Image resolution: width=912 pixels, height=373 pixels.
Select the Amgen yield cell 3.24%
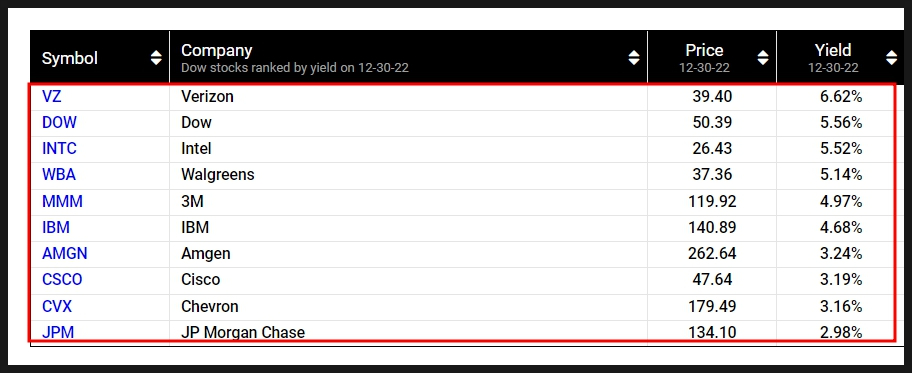click(x=835, y=254)
